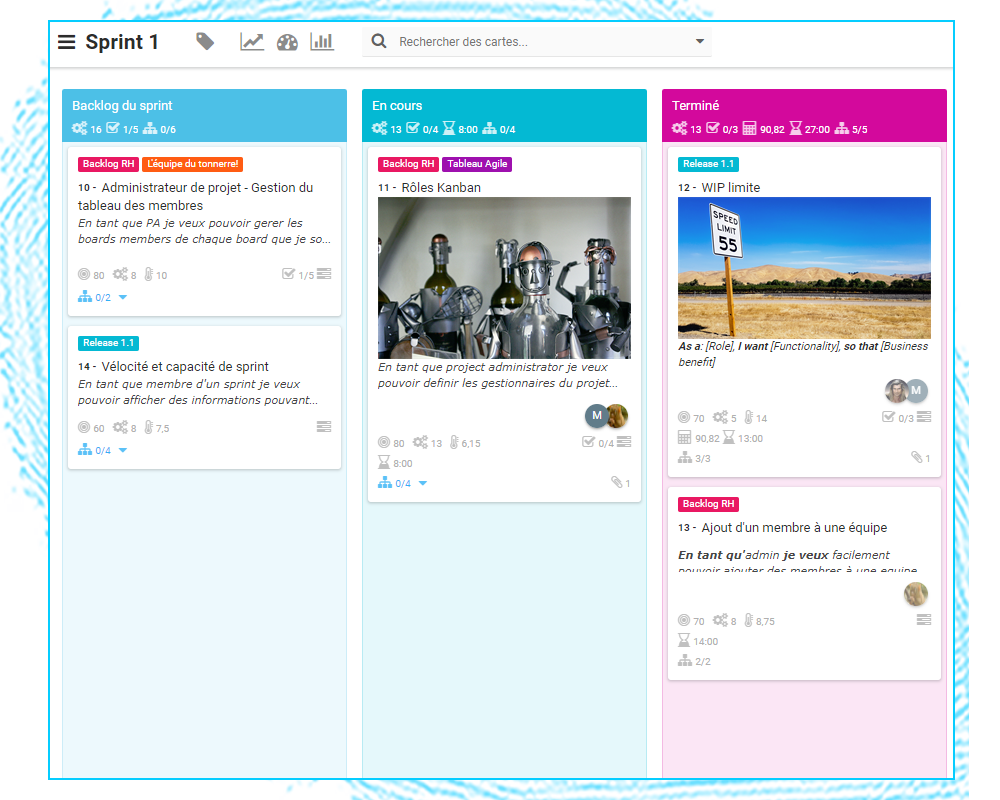
Task: Click the 1/5 checklist icon in Backlog header
Action: pos(112,128)
